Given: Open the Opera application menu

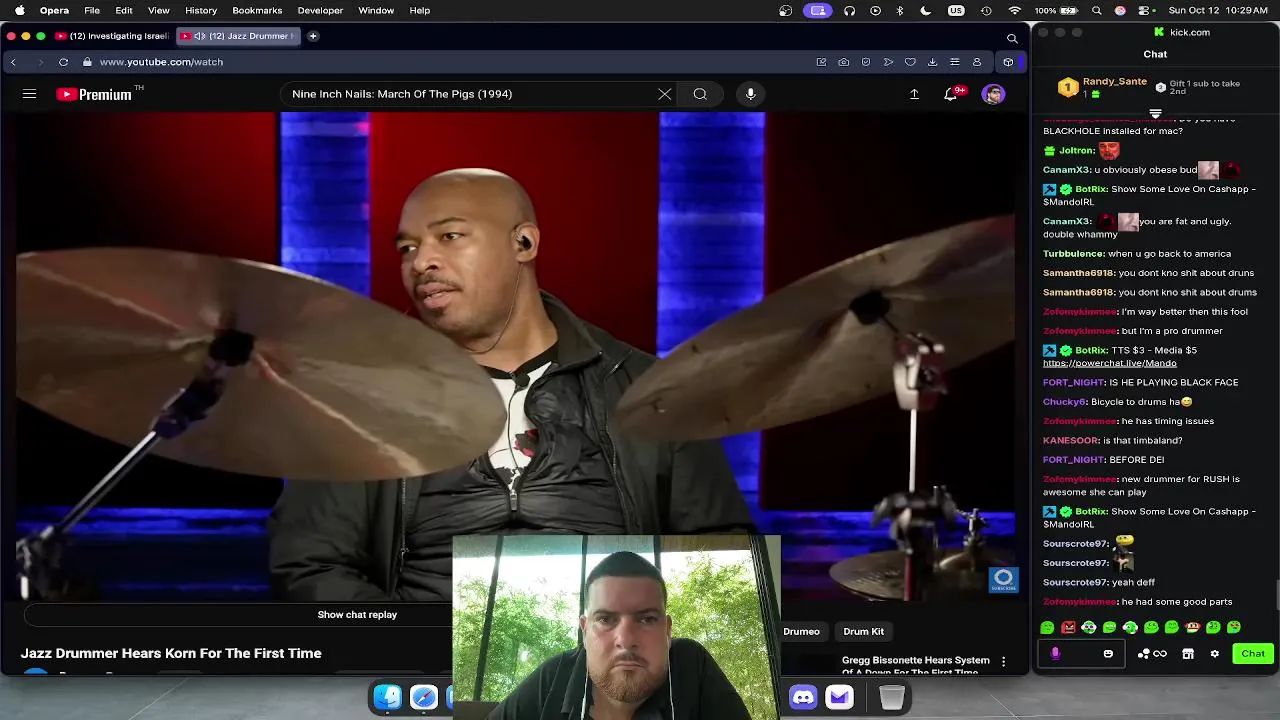Looking at the screenshot, I should pos(54,10).
